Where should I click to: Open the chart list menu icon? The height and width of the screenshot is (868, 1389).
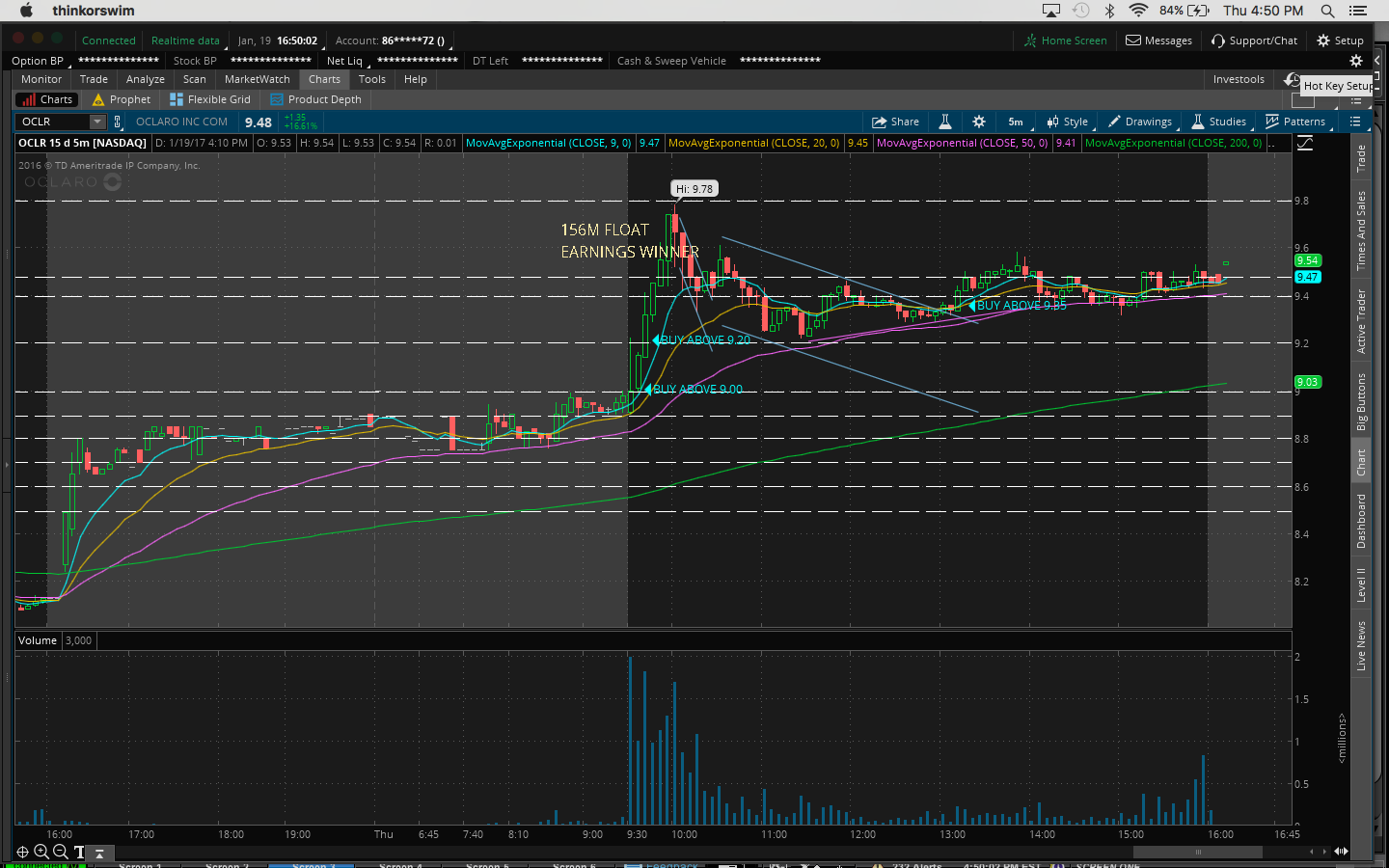pos(1355,122)
